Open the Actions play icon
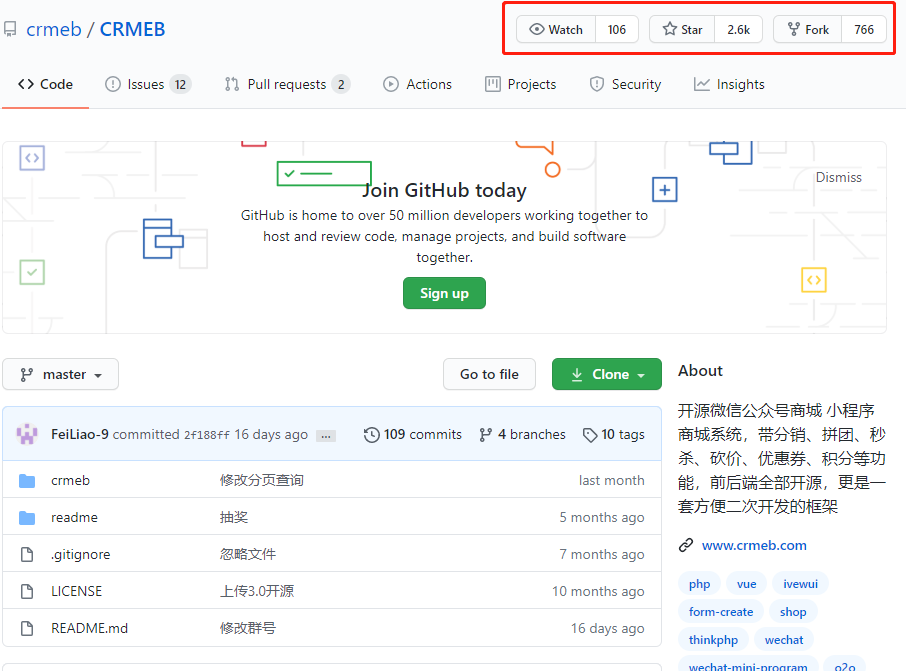 pos(391,84)
